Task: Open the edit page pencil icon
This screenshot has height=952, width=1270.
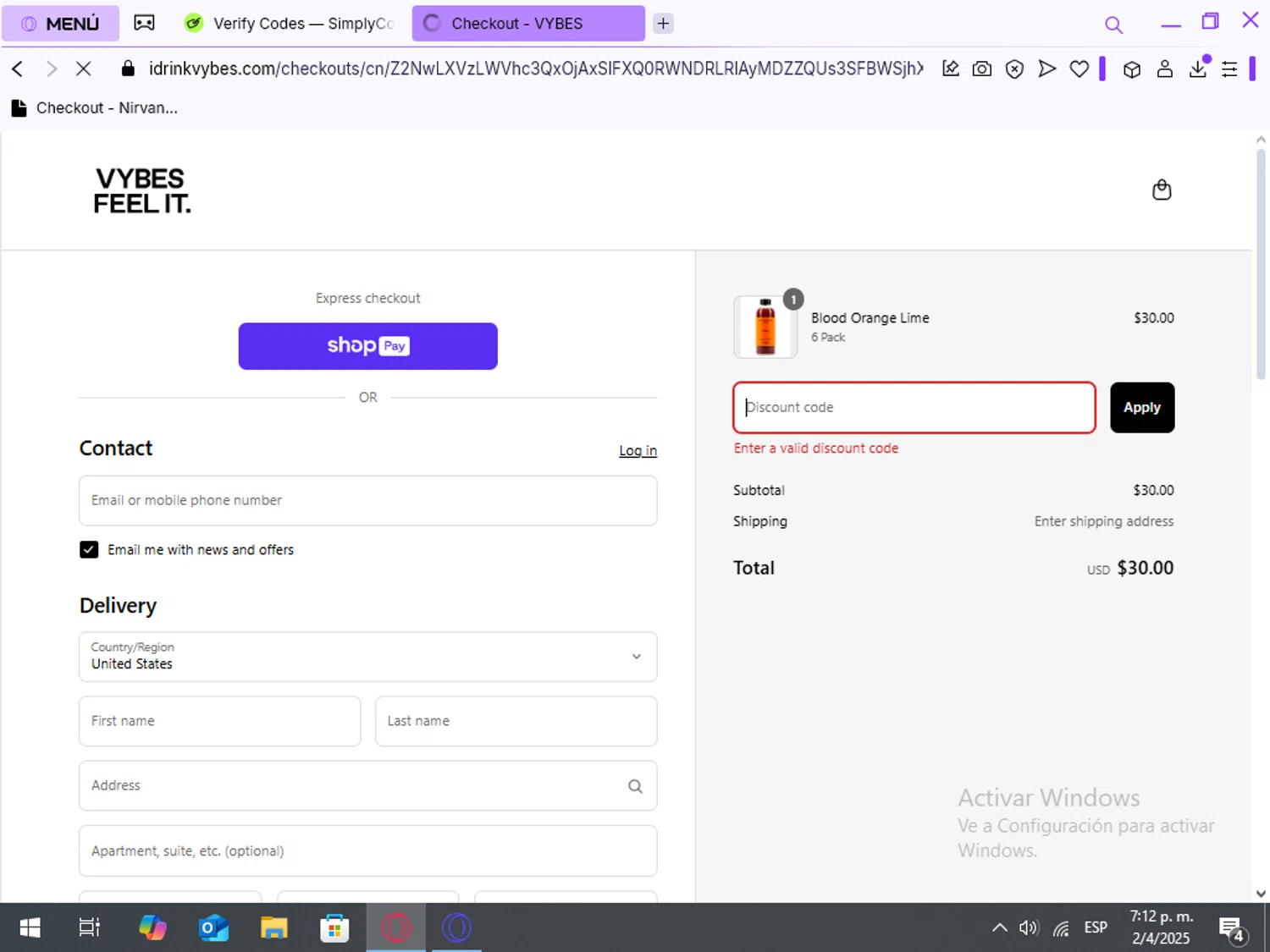Action: point(951,69)
